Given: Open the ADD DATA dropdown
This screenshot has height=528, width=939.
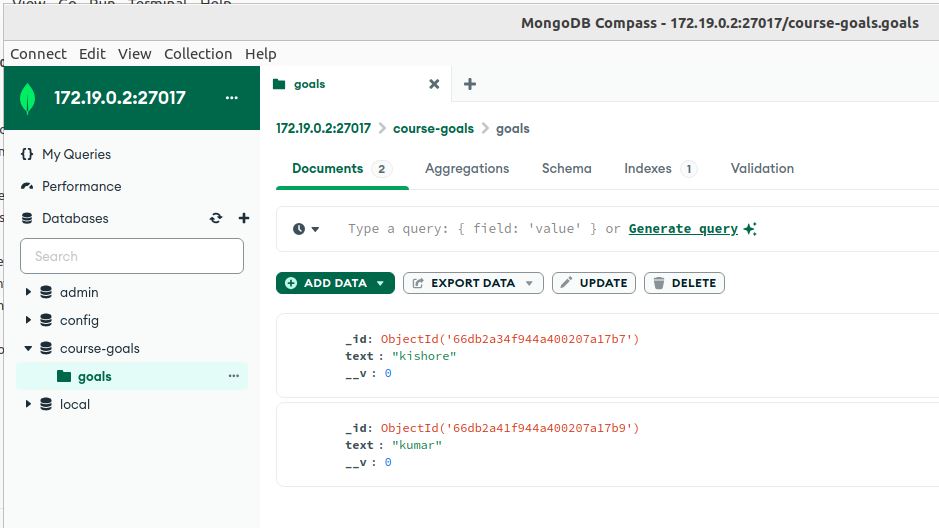Looking at the screenshot, I should click(335, 283).
